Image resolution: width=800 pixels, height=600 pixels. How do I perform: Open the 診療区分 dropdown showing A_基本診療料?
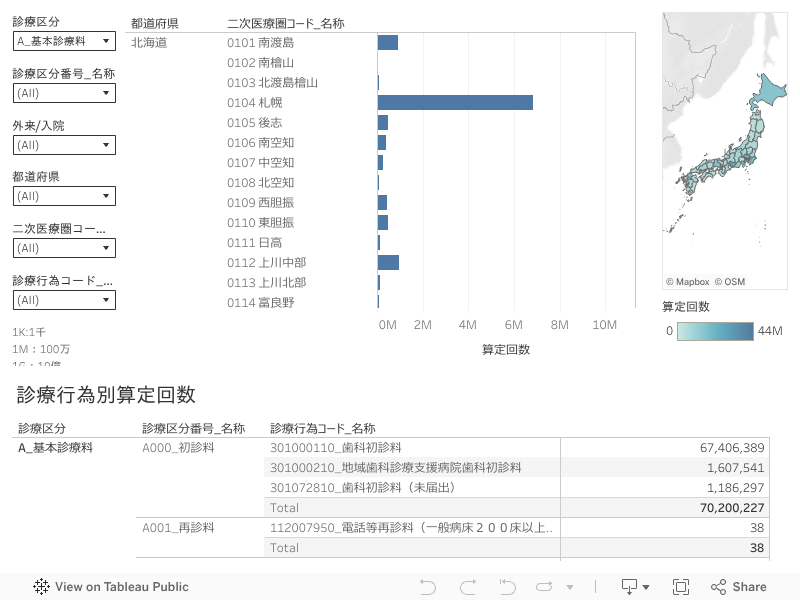coord(64,41)
